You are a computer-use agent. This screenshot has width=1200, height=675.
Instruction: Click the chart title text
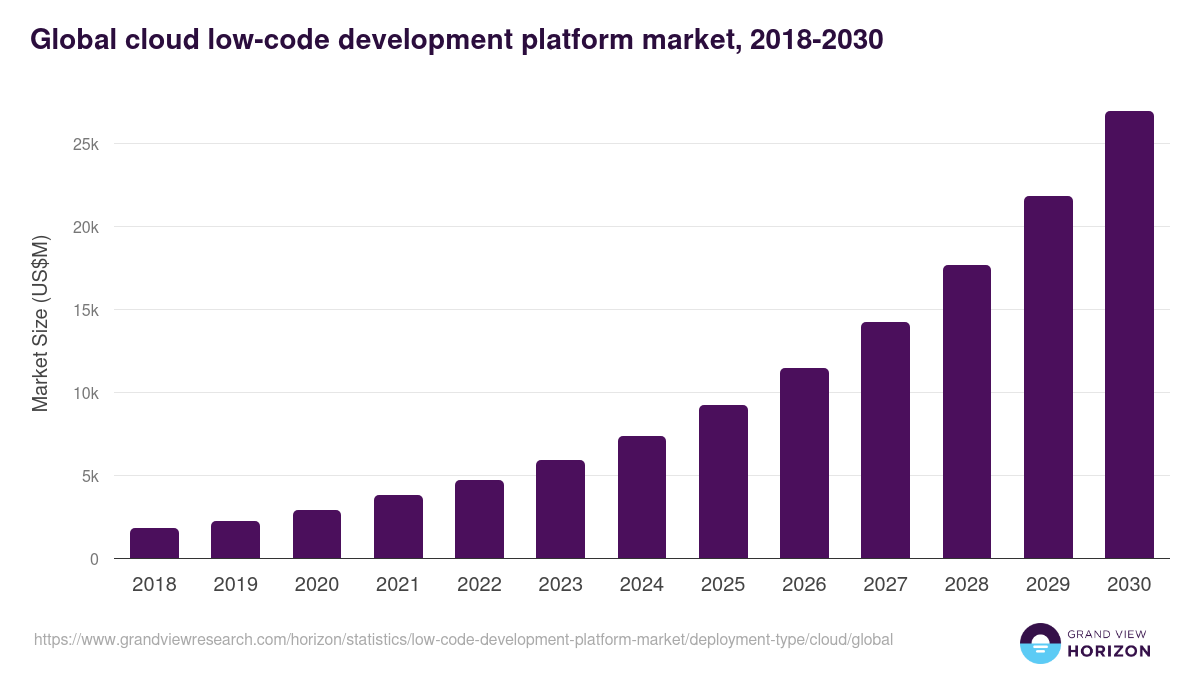457,40
